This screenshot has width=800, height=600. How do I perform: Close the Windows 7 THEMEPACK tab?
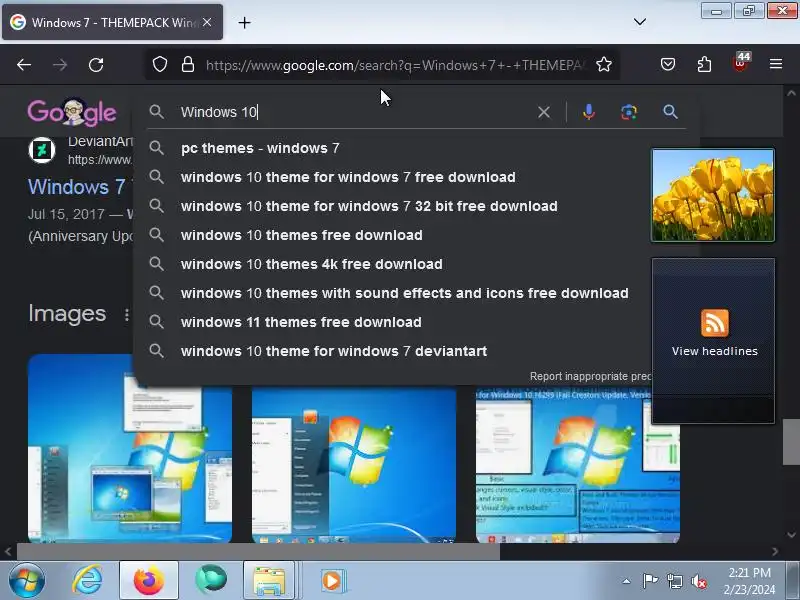[x=207, y=22]
